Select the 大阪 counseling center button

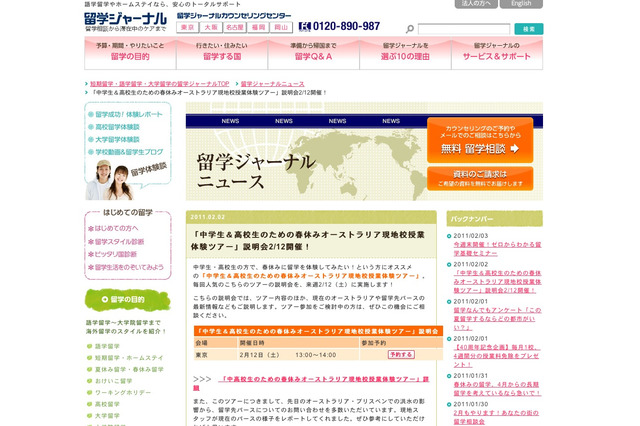click(x=211, y=27)
